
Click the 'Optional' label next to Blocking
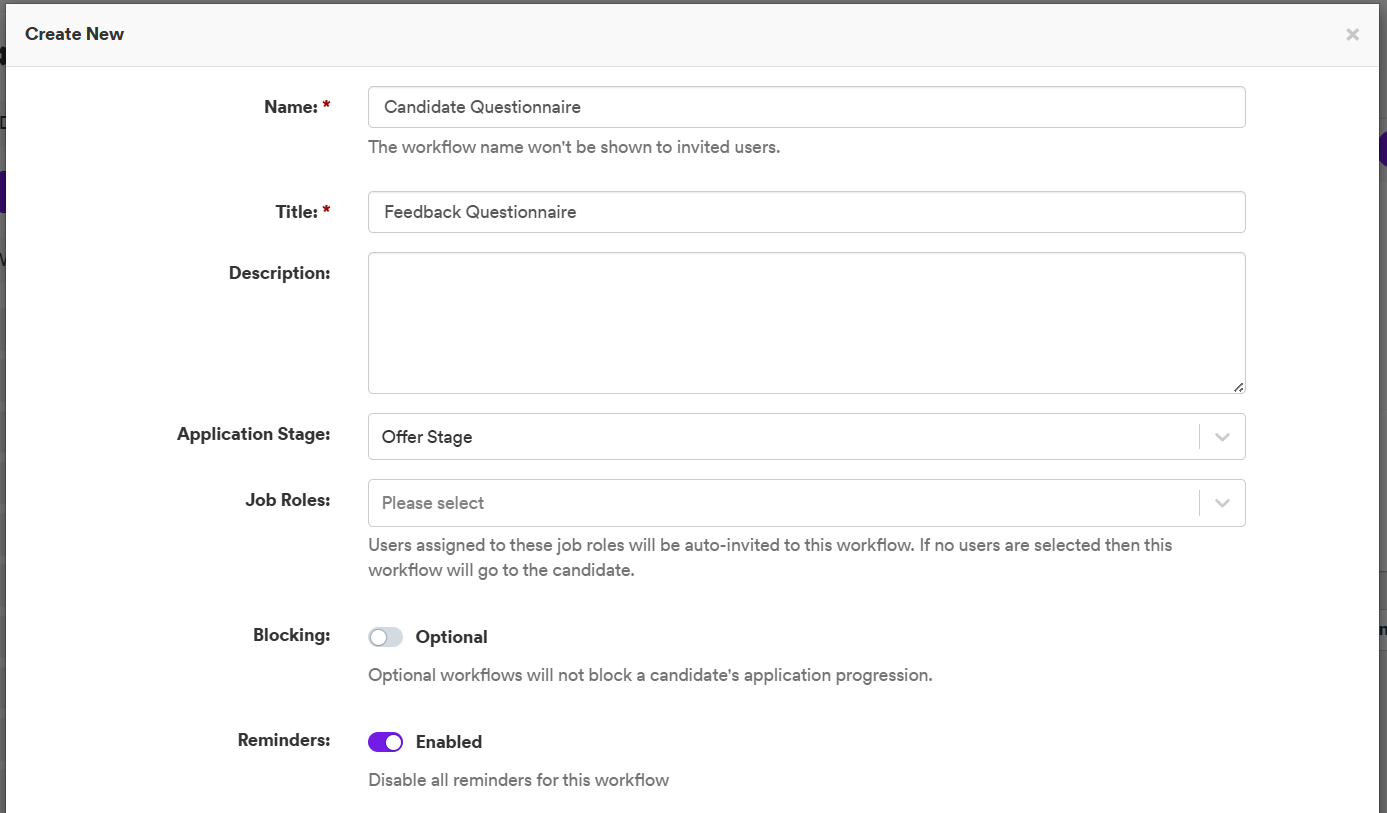(451, 637)
